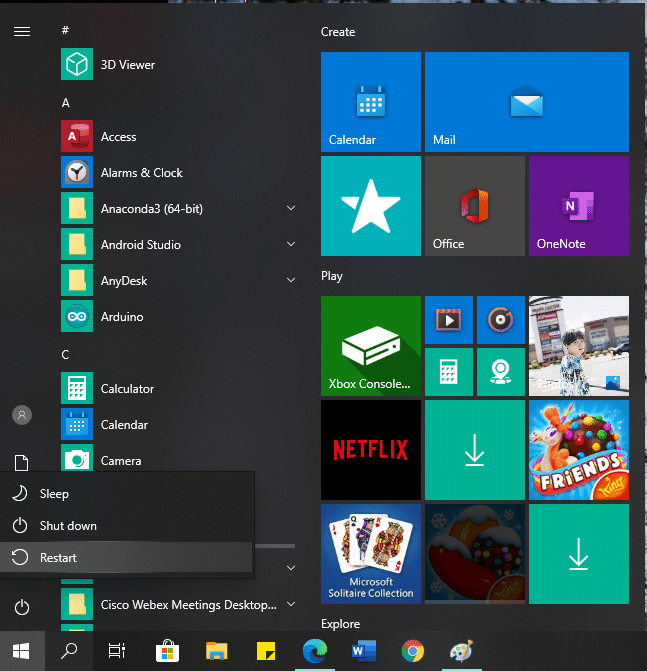Open Microsoft Solitaire Collection tile
This screenshot has height=671, width=647.
tap(371, 554)
